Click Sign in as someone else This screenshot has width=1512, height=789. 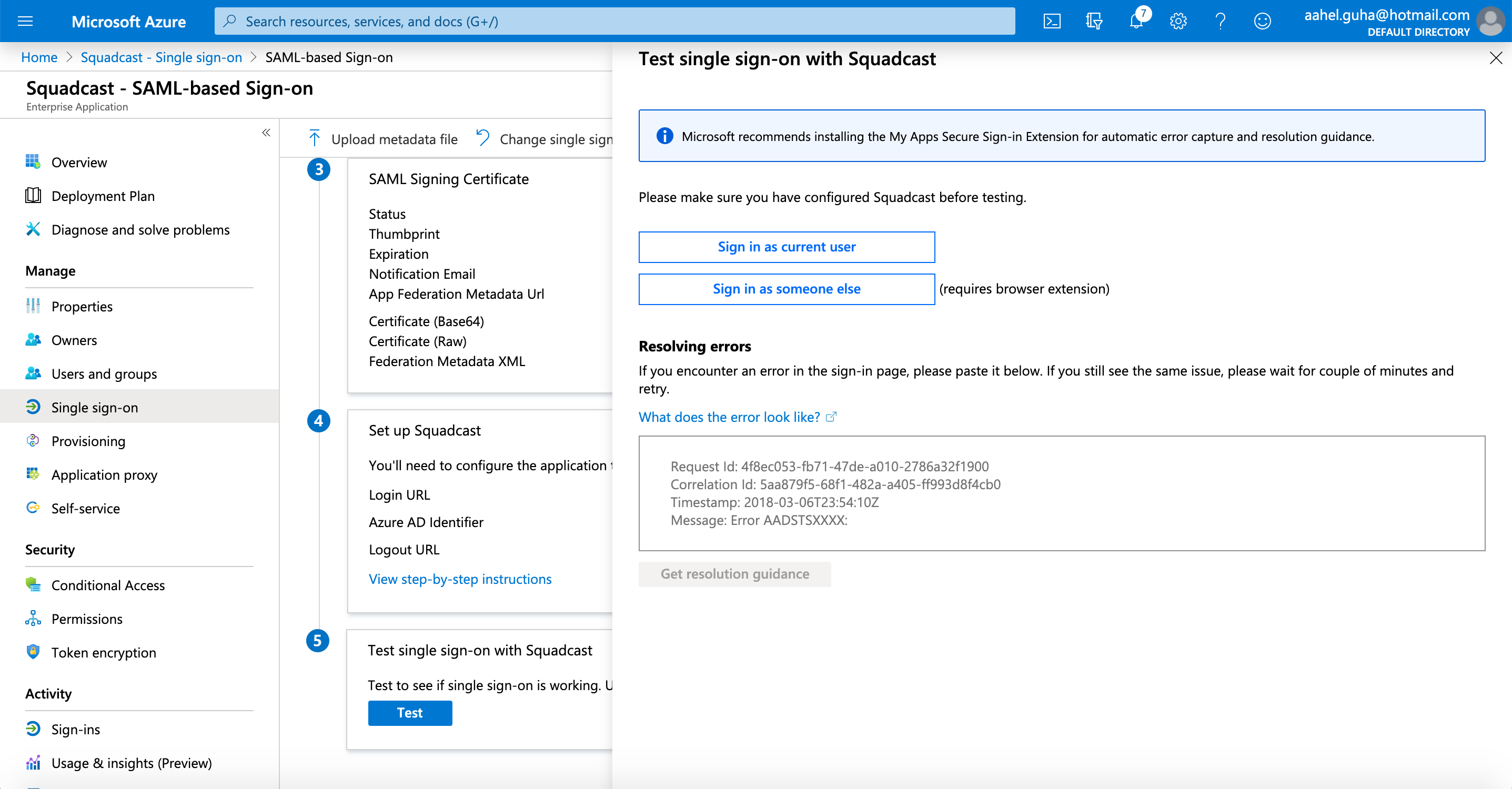click(x=786, y=289)
